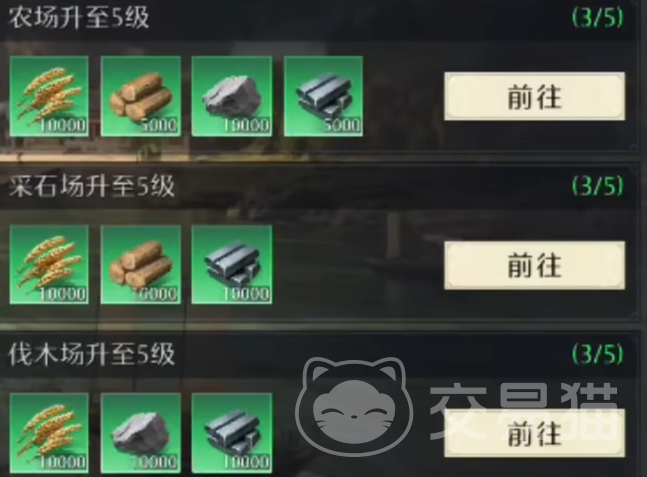Click the lumber yard (3/5) progress counter

[x=598, y=354]
